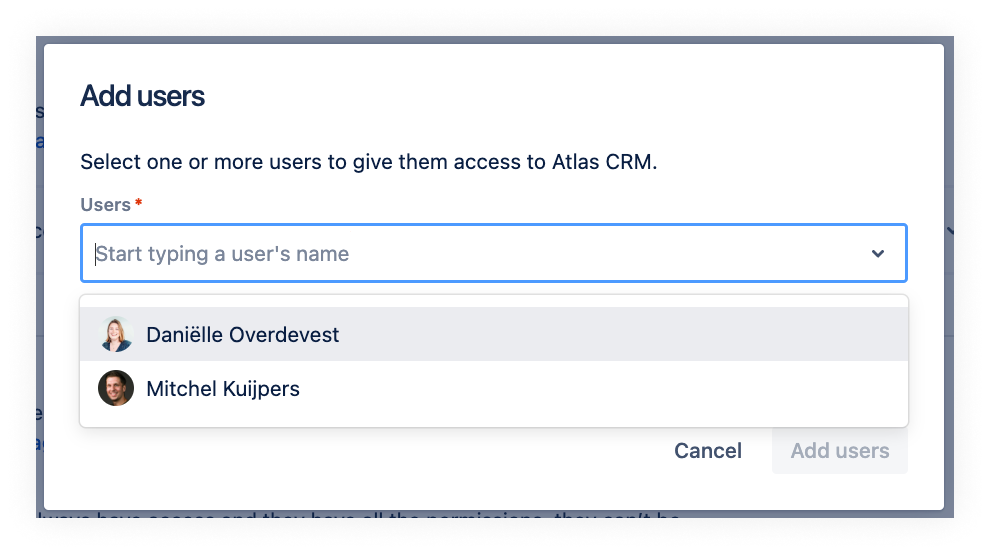This screenshot has width=990, height=554.
Task: Click Daniëlle Overdevest's avatar photo
Action: pos(116,335)
